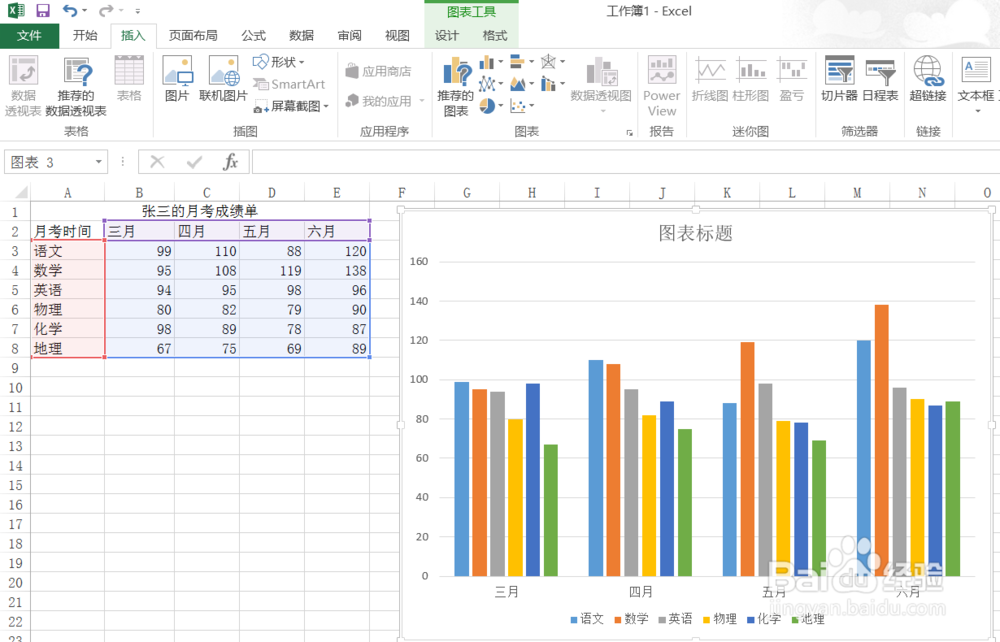Switch to the Formulas (公式) tab
This screenshot has width=1000, height=642.
point(253,36)
